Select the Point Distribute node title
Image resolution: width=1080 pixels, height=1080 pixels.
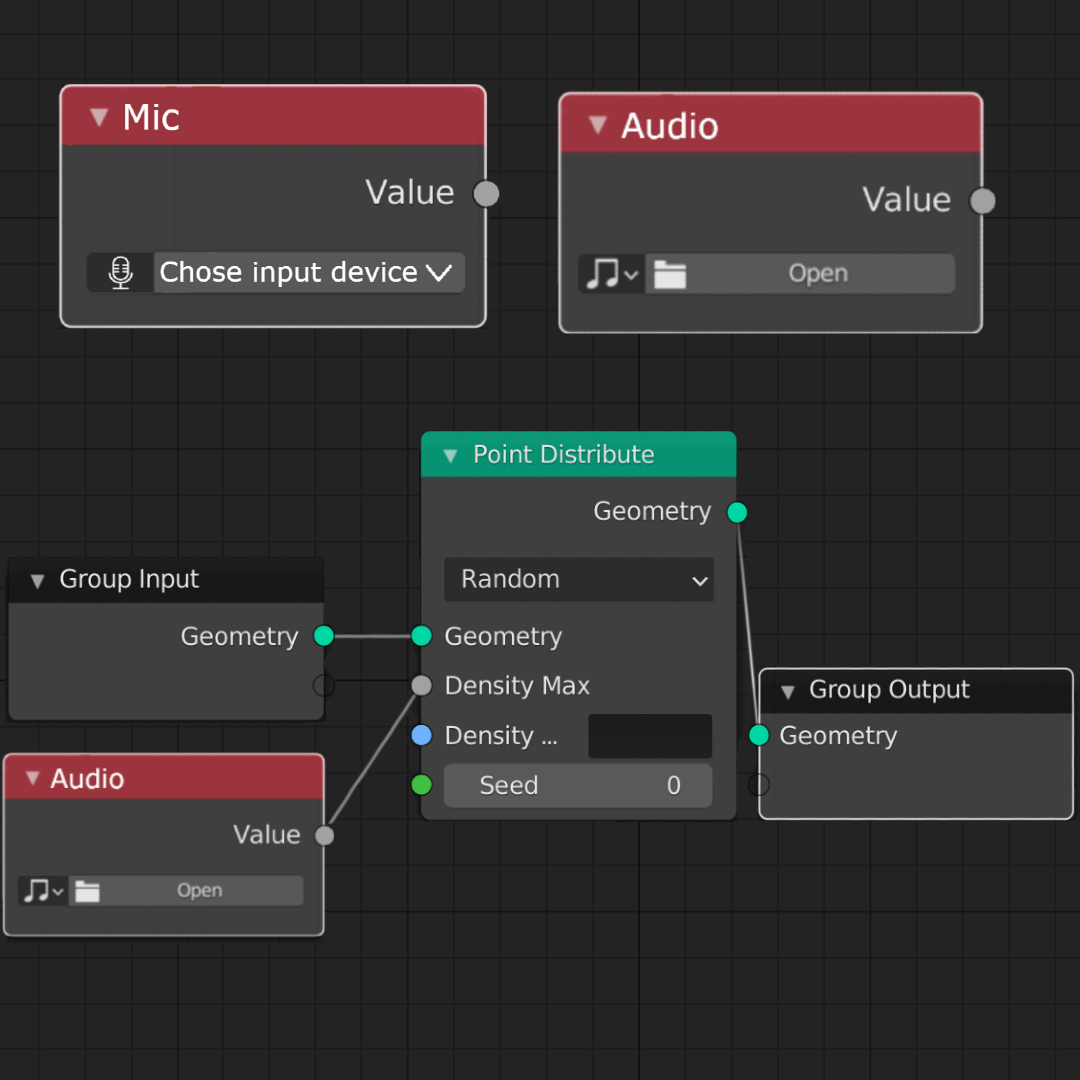click(563, 455)
